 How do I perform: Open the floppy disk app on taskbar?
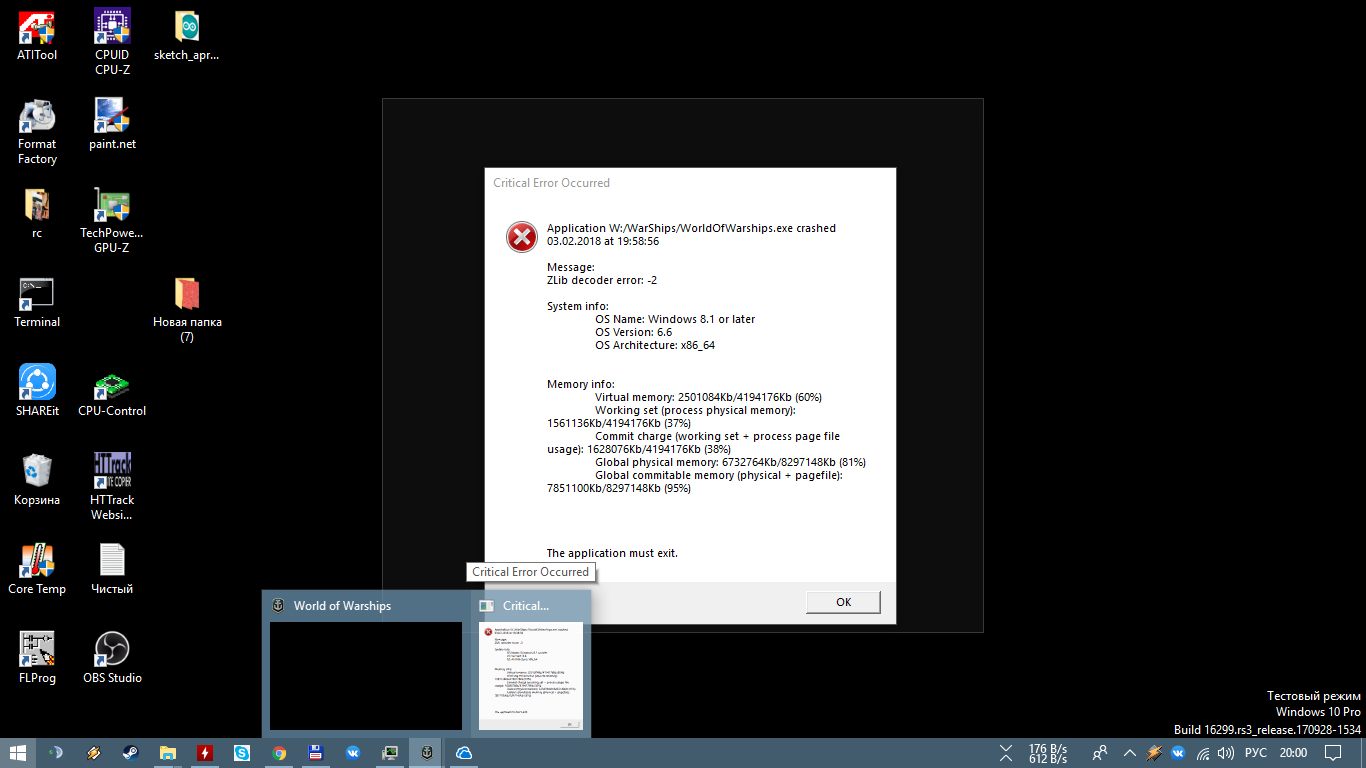(x=316, y=753)
